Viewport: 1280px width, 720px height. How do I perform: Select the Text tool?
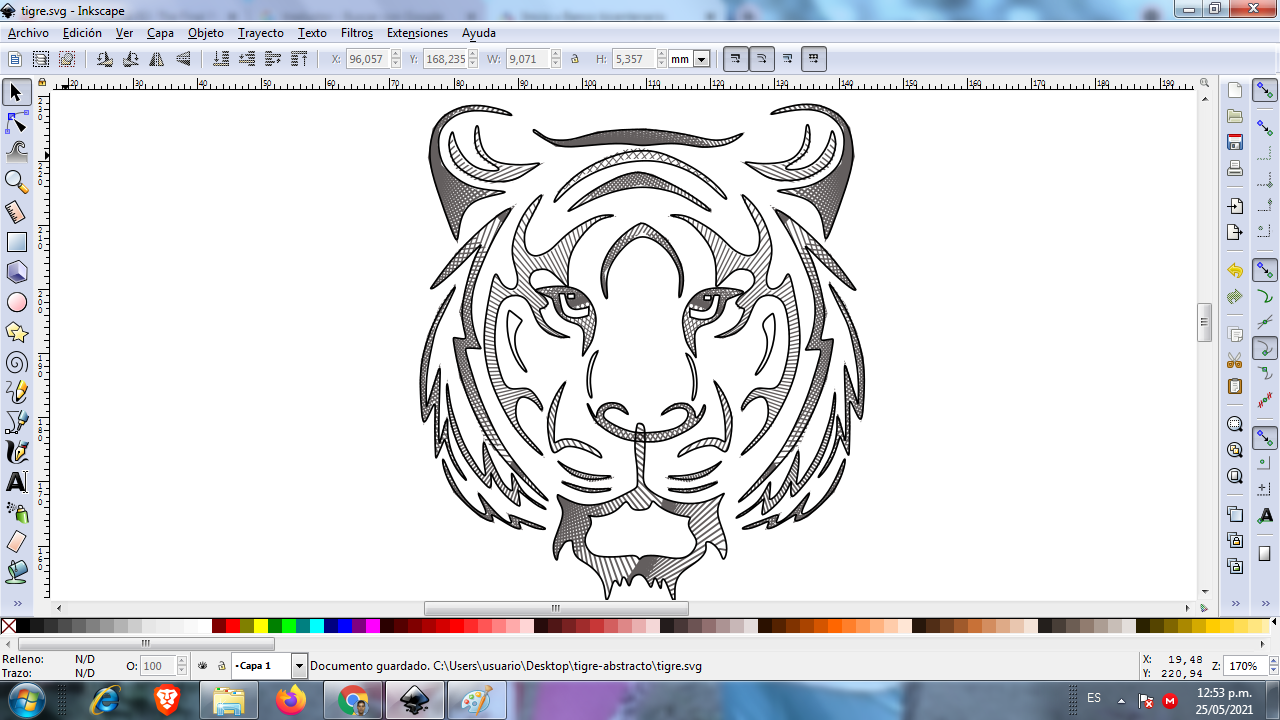click(16, 482)
